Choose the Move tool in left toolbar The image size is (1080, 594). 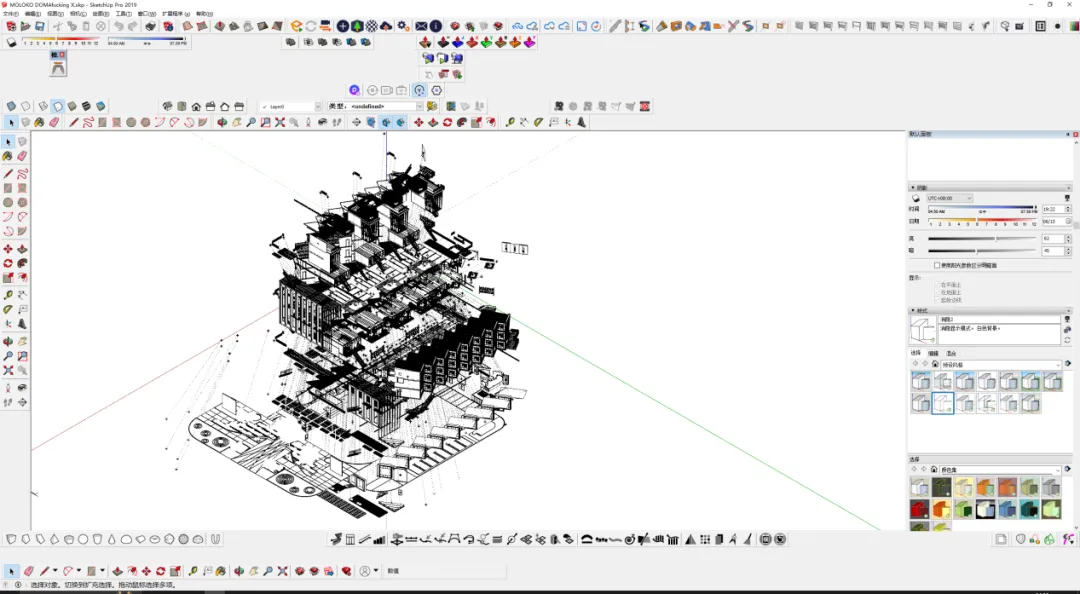tap(8, 249)
